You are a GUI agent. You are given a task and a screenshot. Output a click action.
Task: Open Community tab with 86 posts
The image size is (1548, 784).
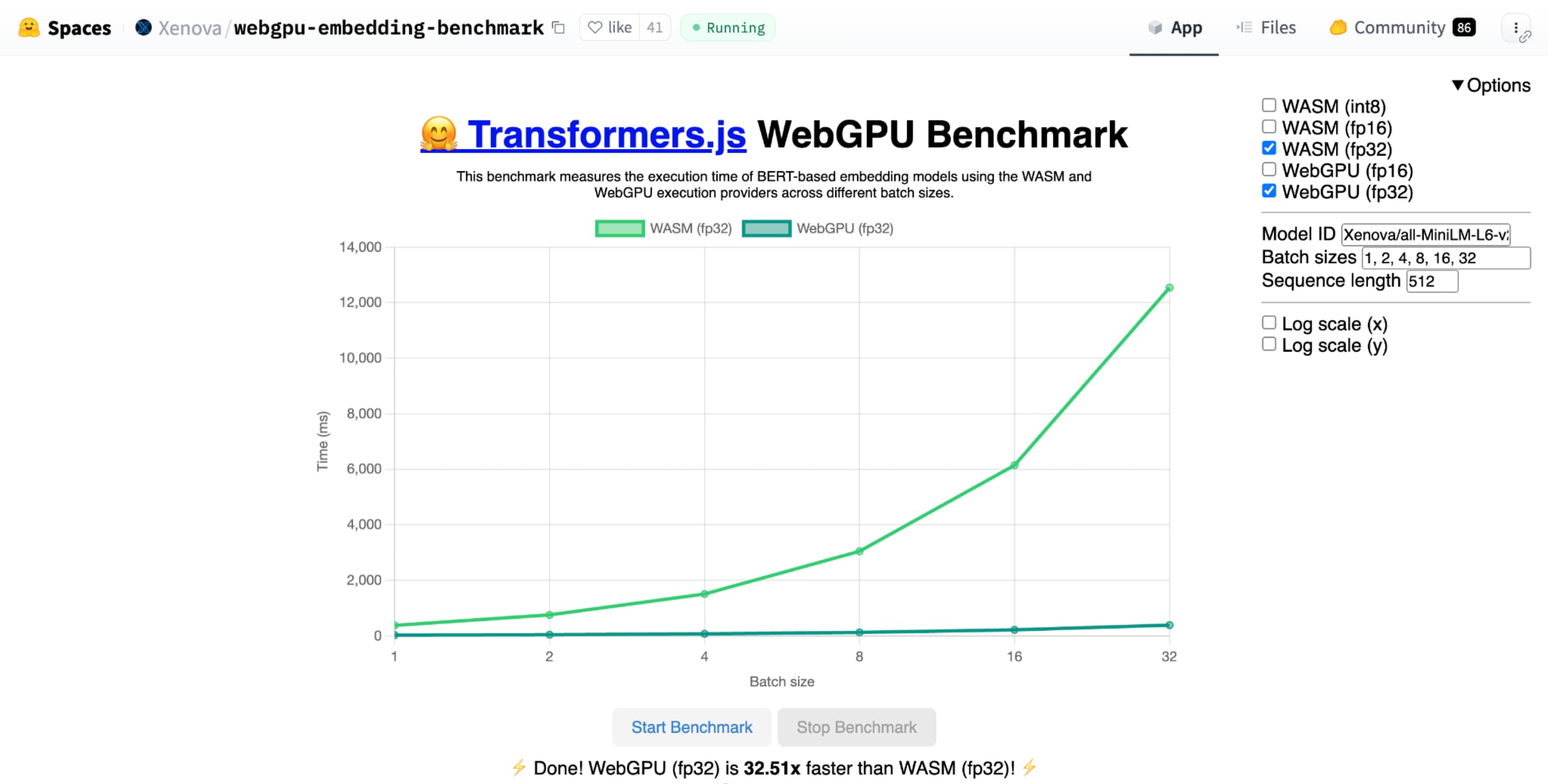(1401, 27)
